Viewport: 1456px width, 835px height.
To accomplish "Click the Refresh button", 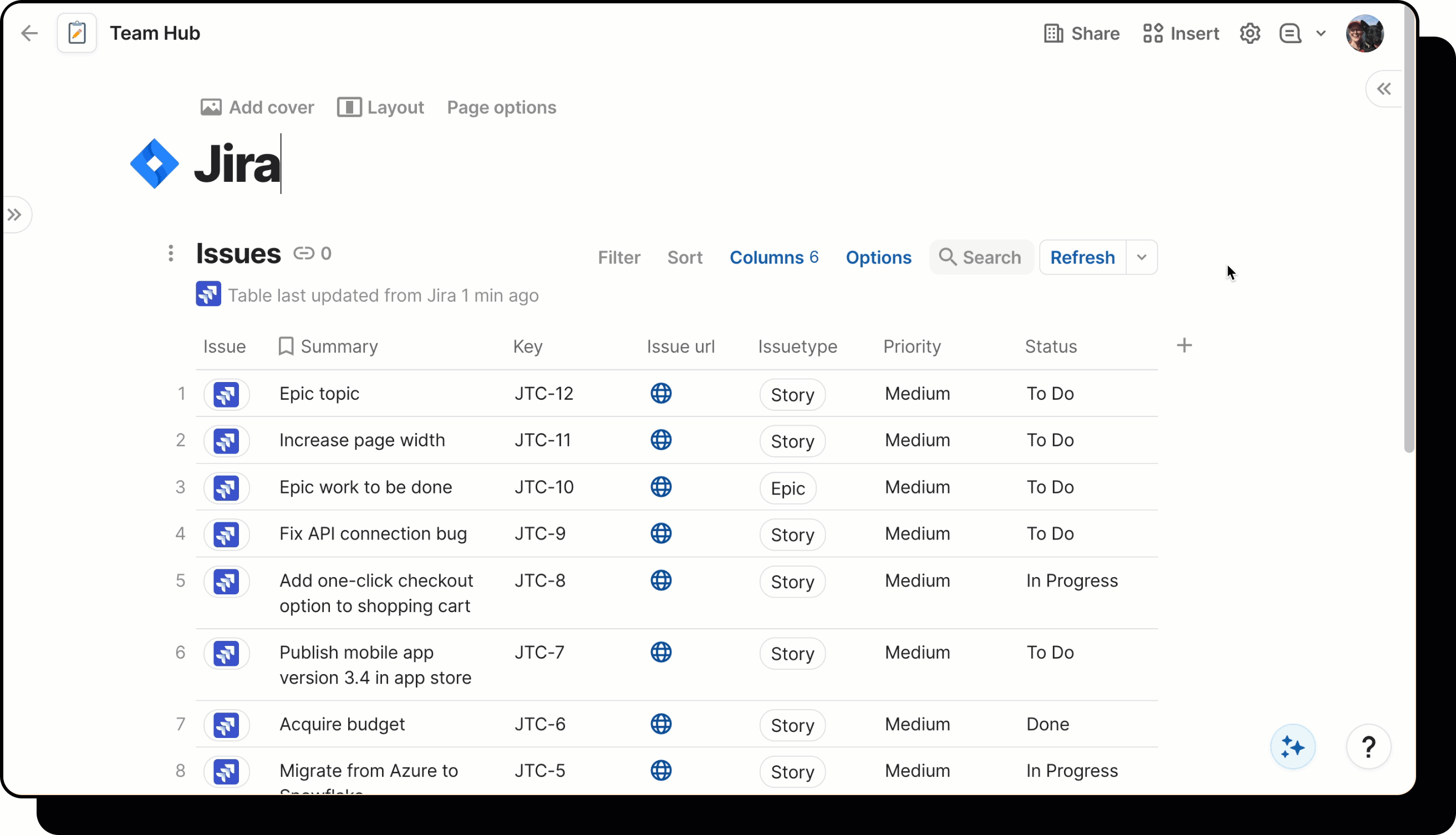I will coord(1082,257).
